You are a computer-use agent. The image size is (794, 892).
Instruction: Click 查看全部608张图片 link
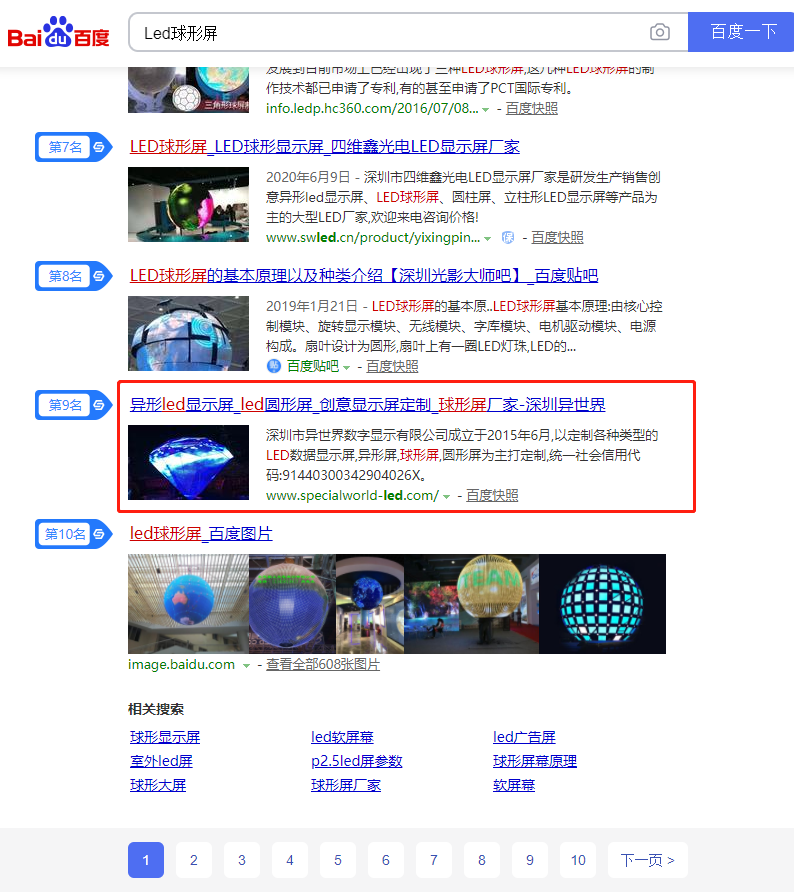pyautogui.click(x=323, y=664)
